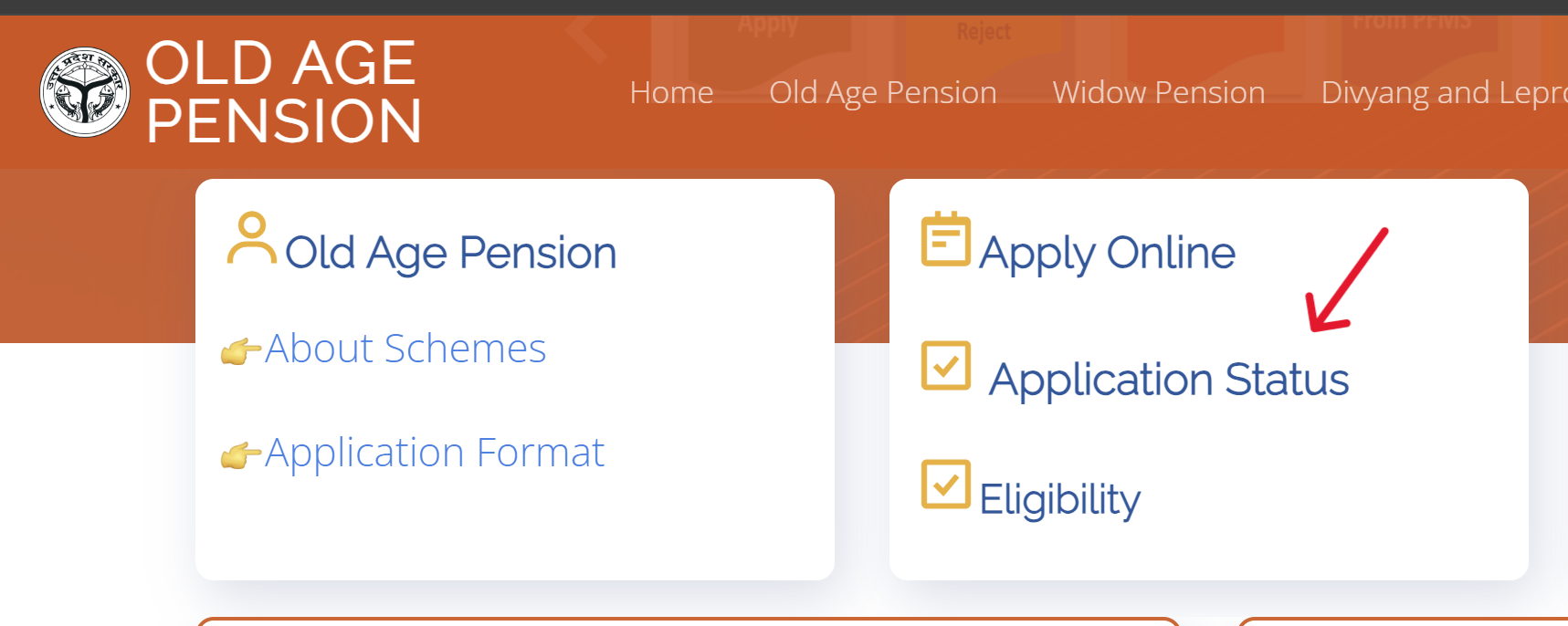Click the checked-box icon beside Application Status
1568x626 pixels.
(x=947, y=368)
